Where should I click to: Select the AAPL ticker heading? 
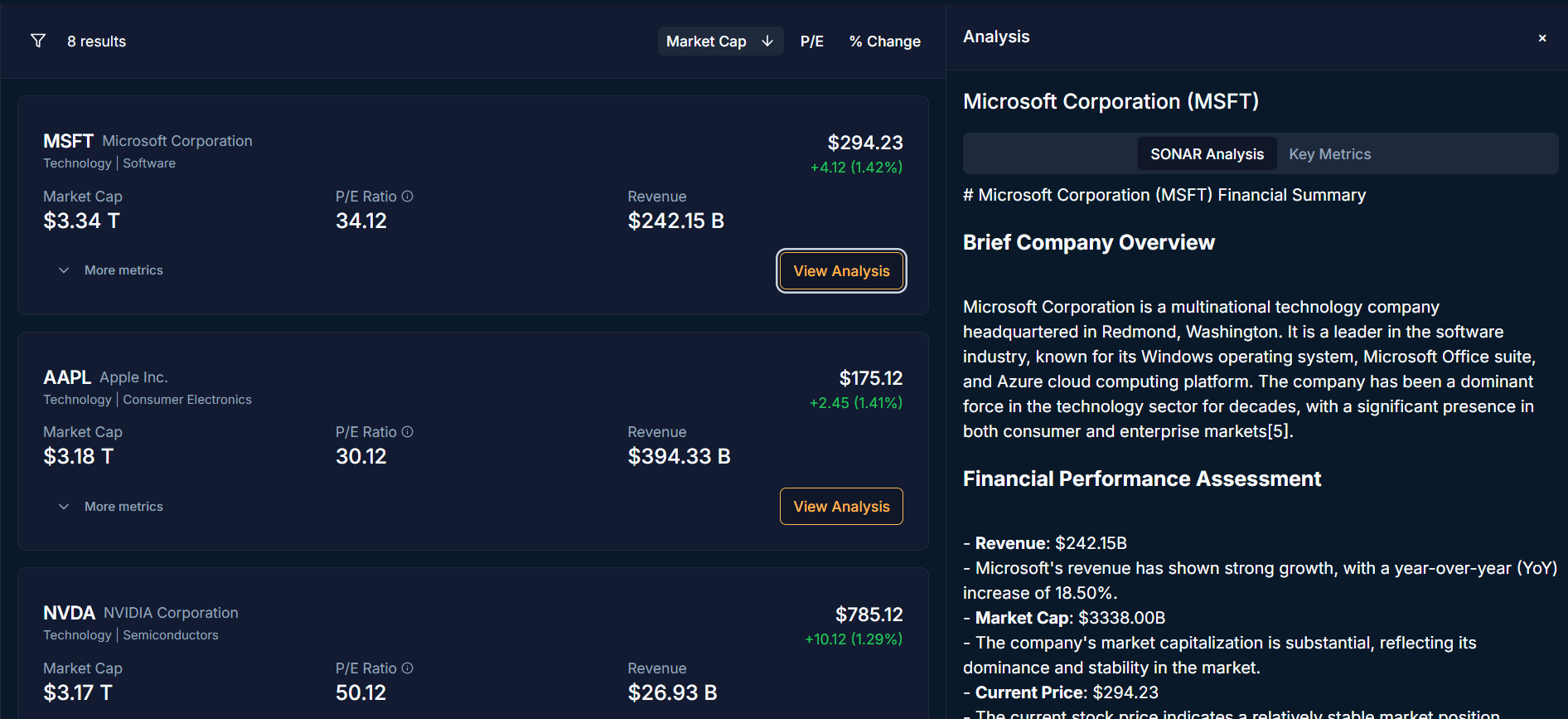point(67,377)
